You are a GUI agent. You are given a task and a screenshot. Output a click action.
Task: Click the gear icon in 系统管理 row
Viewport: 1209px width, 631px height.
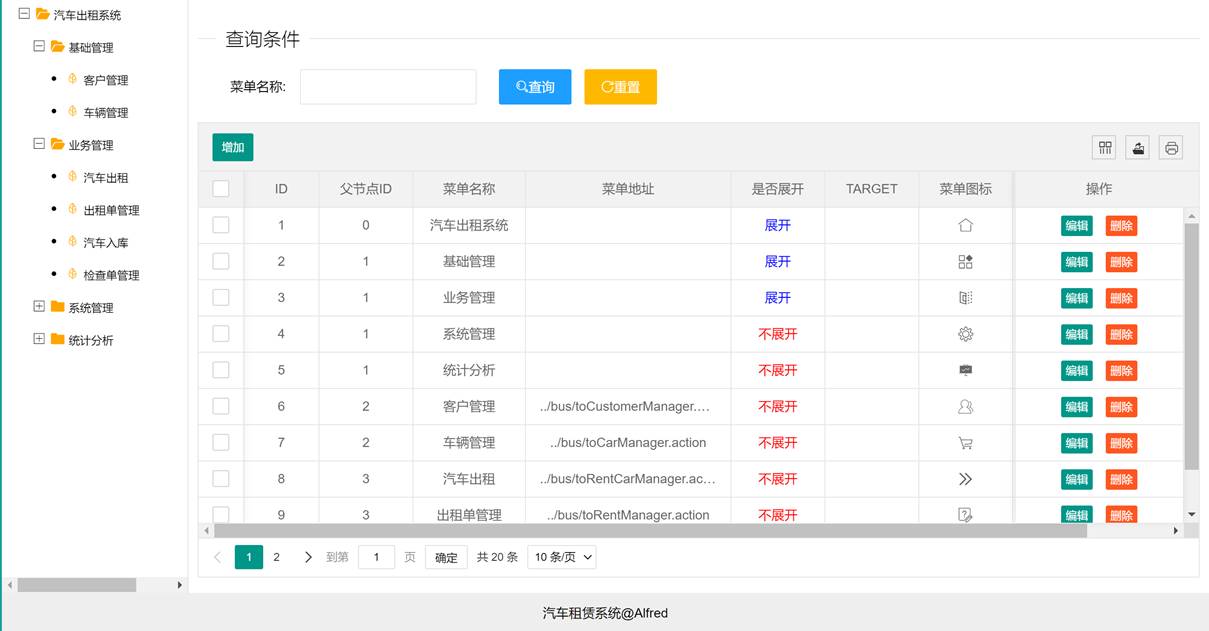[x=965, y=334]
